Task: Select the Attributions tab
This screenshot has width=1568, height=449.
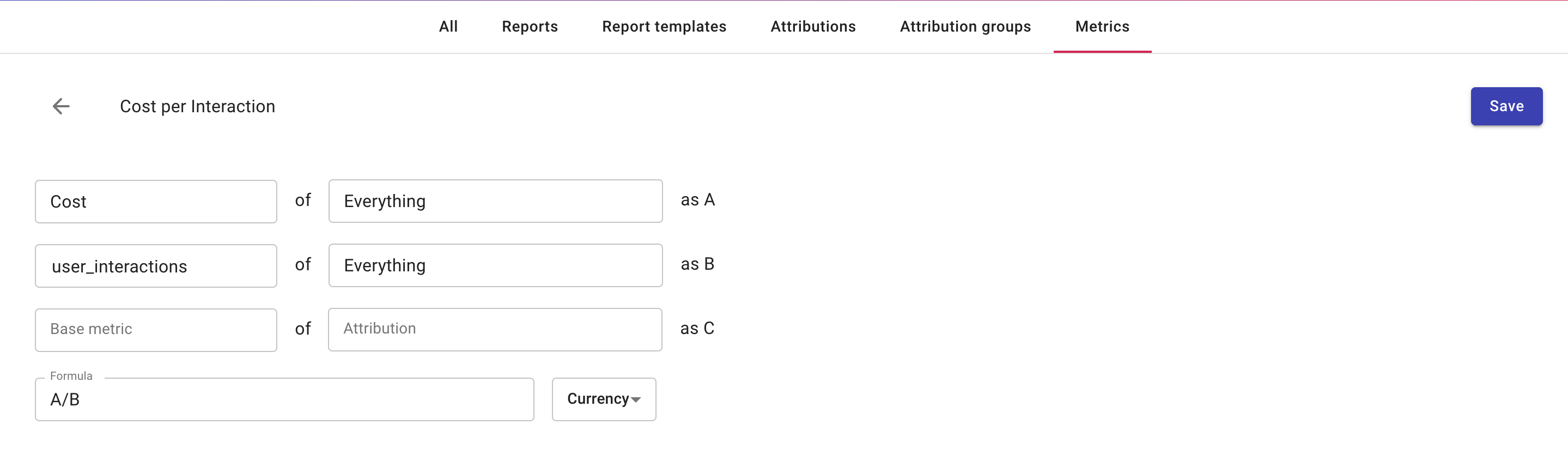Action: click(x=813, y=27)
